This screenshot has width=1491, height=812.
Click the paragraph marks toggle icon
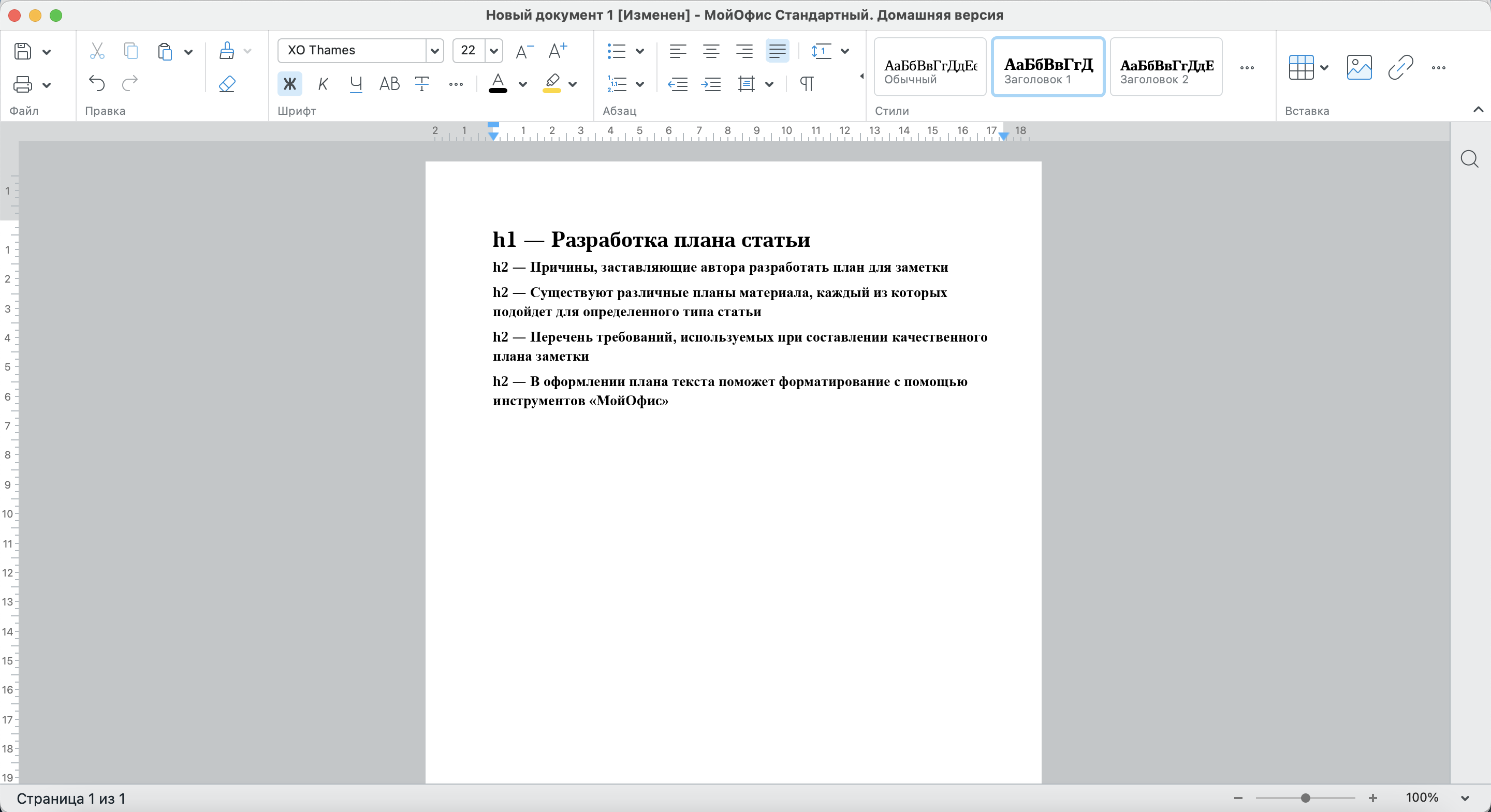[x=808, y=84]
